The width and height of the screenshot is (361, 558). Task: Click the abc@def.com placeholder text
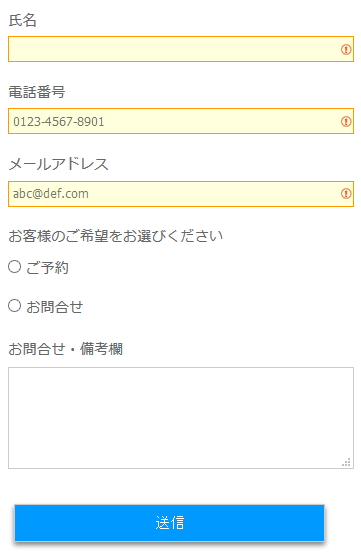pos(51,194)
